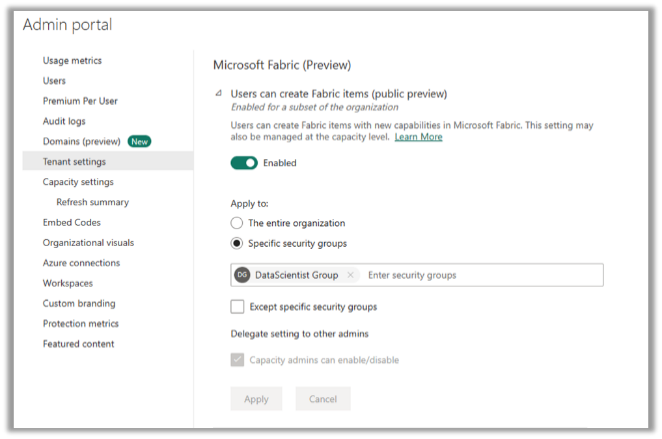Screen dimensions: 662x439
Task: Go to Embed Codes
Action: [x=72, y=222]
